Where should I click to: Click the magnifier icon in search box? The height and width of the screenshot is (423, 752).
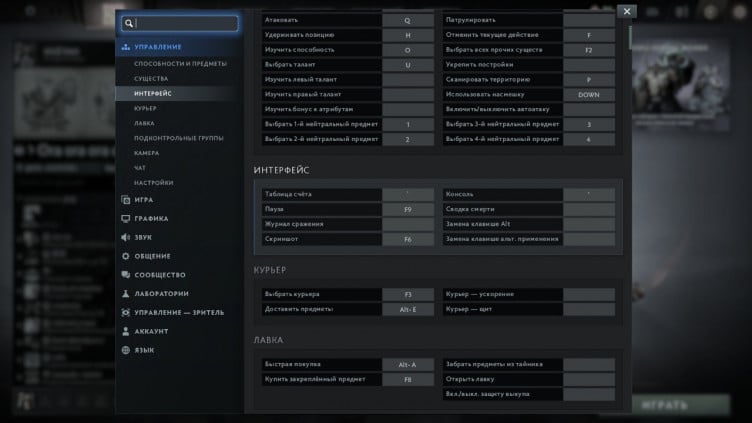[x=129, y=23]
